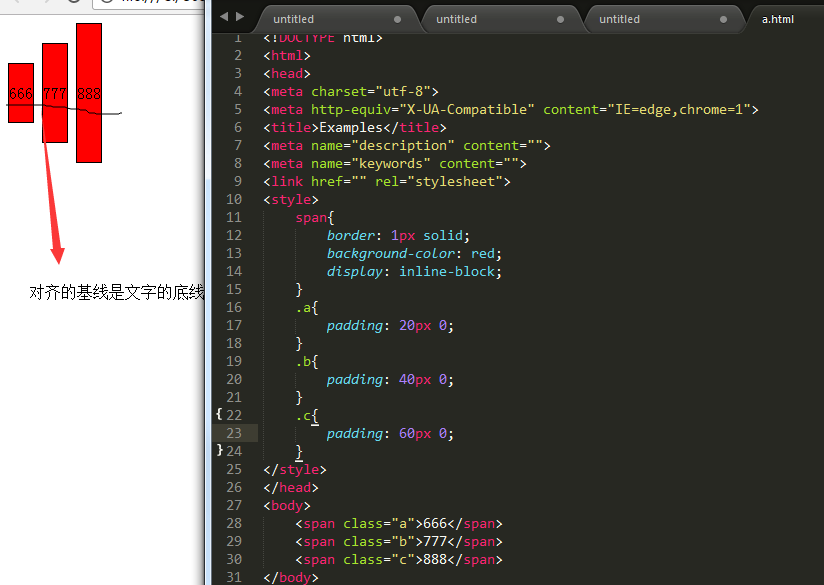Click the opening <html> tag on line 2
824x585 pixels.
[287, 55]
